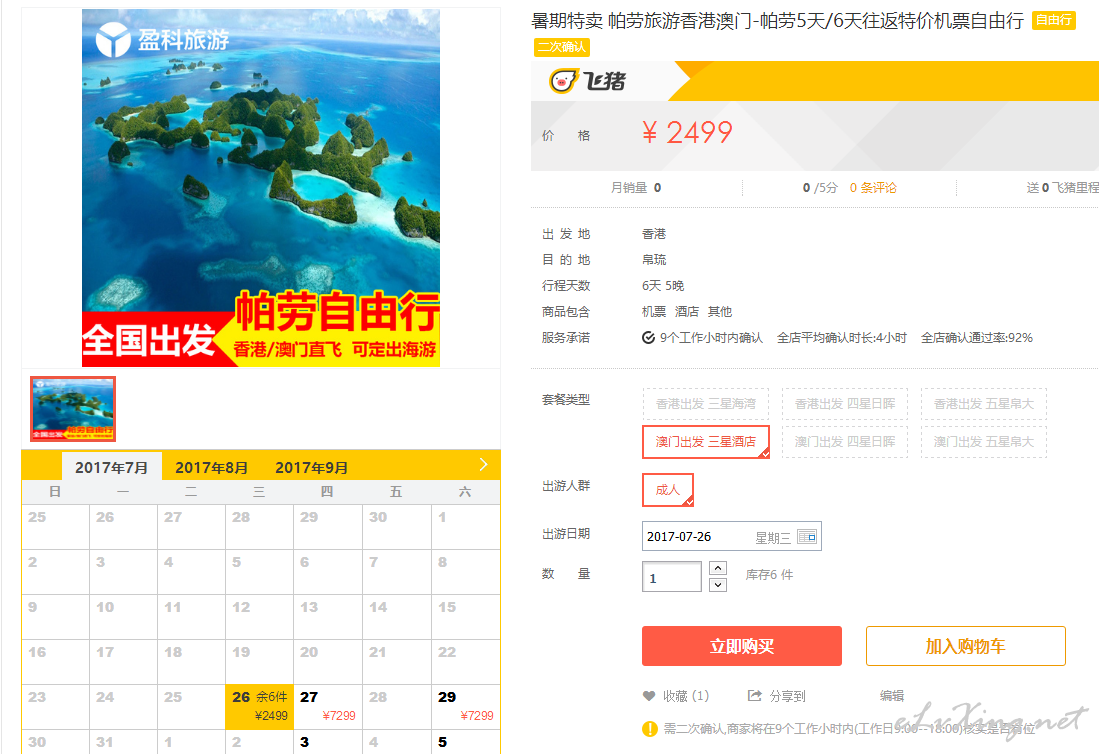
Task: Click the 加入购物车 button
Action: tap(966, 646)
